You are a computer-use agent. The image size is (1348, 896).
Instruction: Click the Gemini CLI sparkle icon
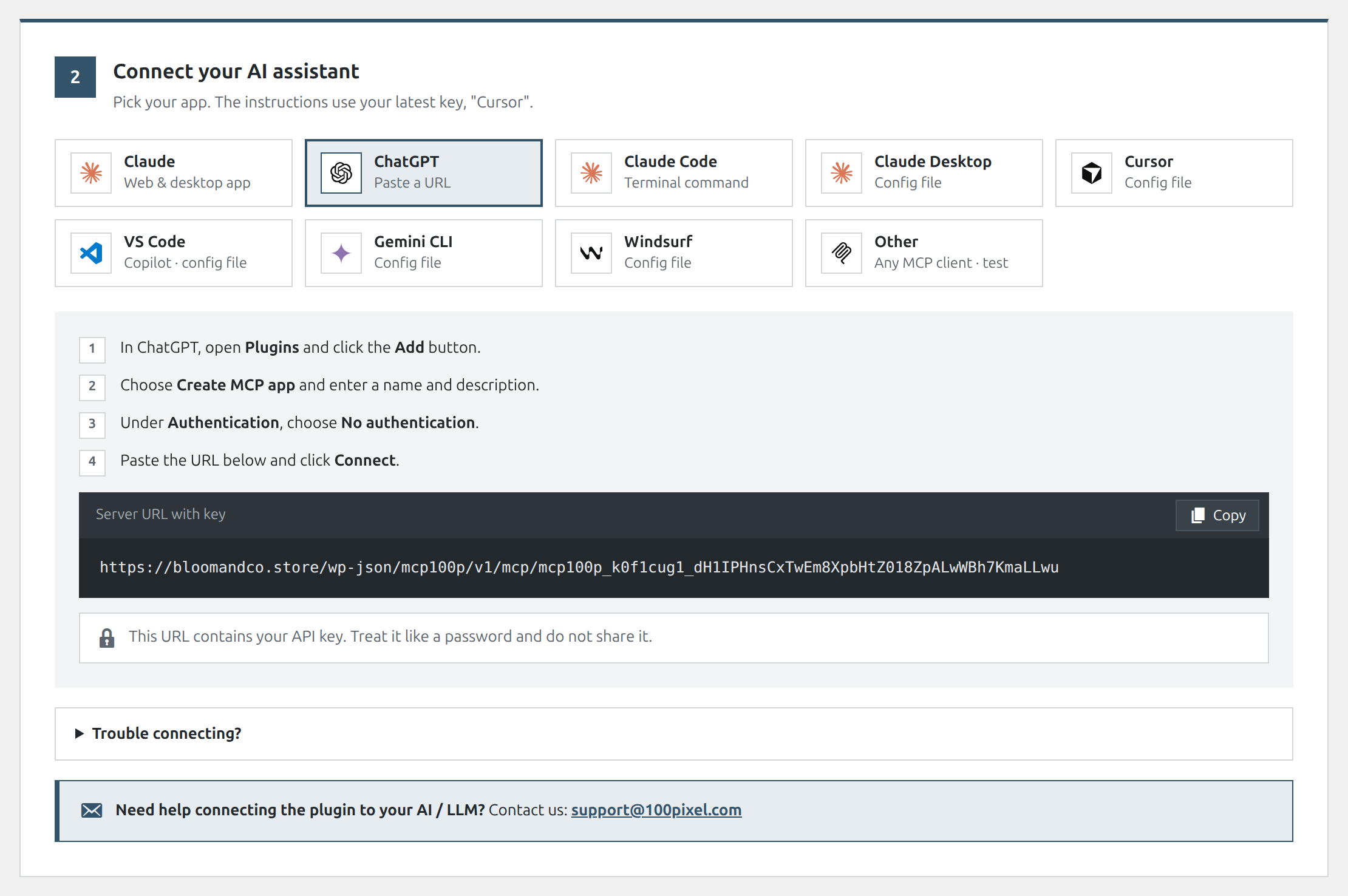[341, 253]
